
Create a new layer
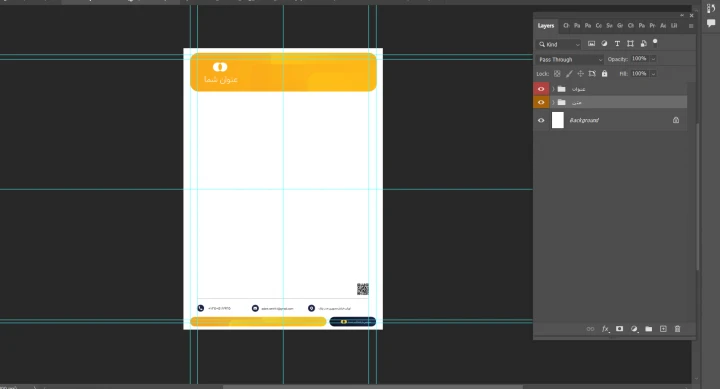[x=663, y=329]
